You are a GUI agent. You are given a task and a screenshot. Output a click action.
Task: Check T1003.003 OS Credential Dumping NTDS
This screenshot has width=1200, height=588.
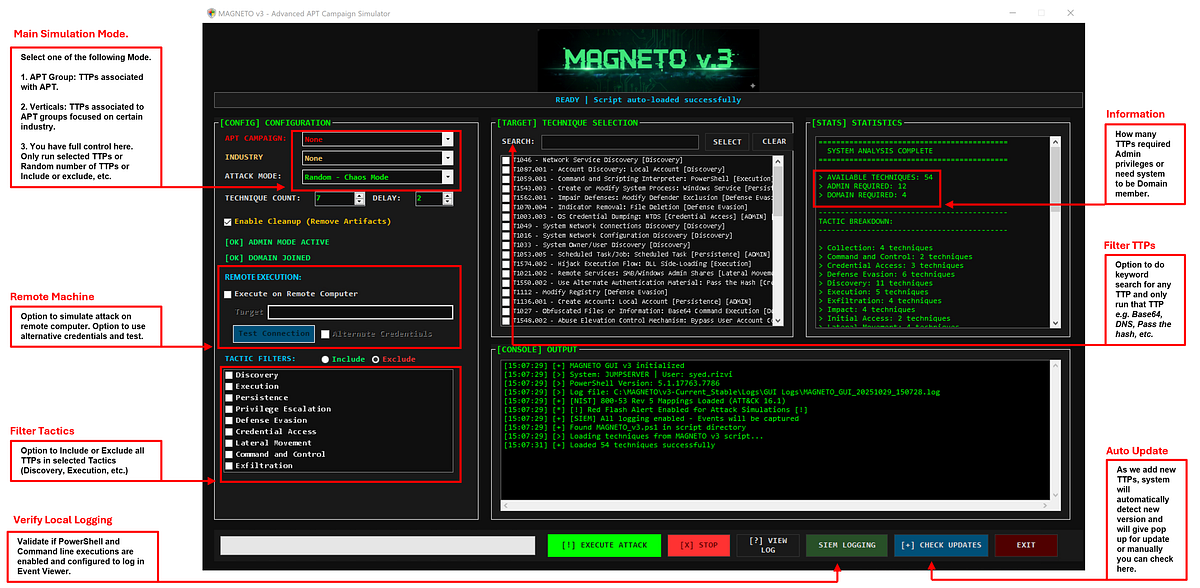coord(507,217)
